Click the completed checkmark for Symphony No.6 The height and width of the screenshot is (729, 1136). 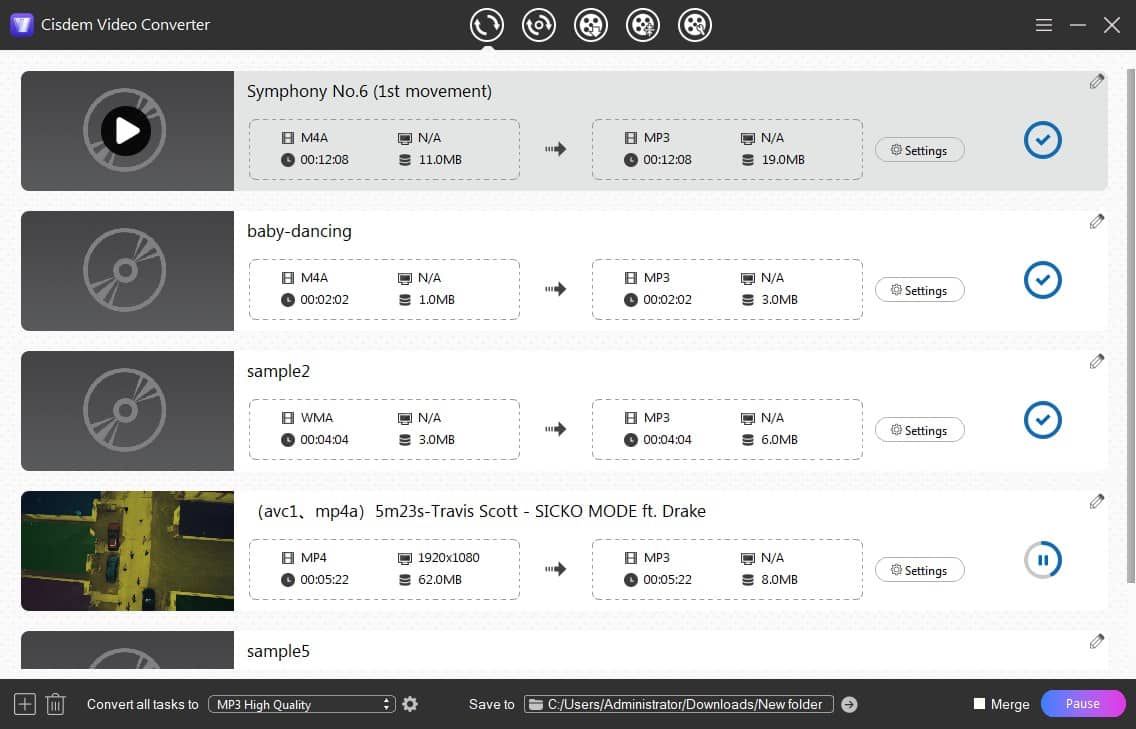(1043, 140)
